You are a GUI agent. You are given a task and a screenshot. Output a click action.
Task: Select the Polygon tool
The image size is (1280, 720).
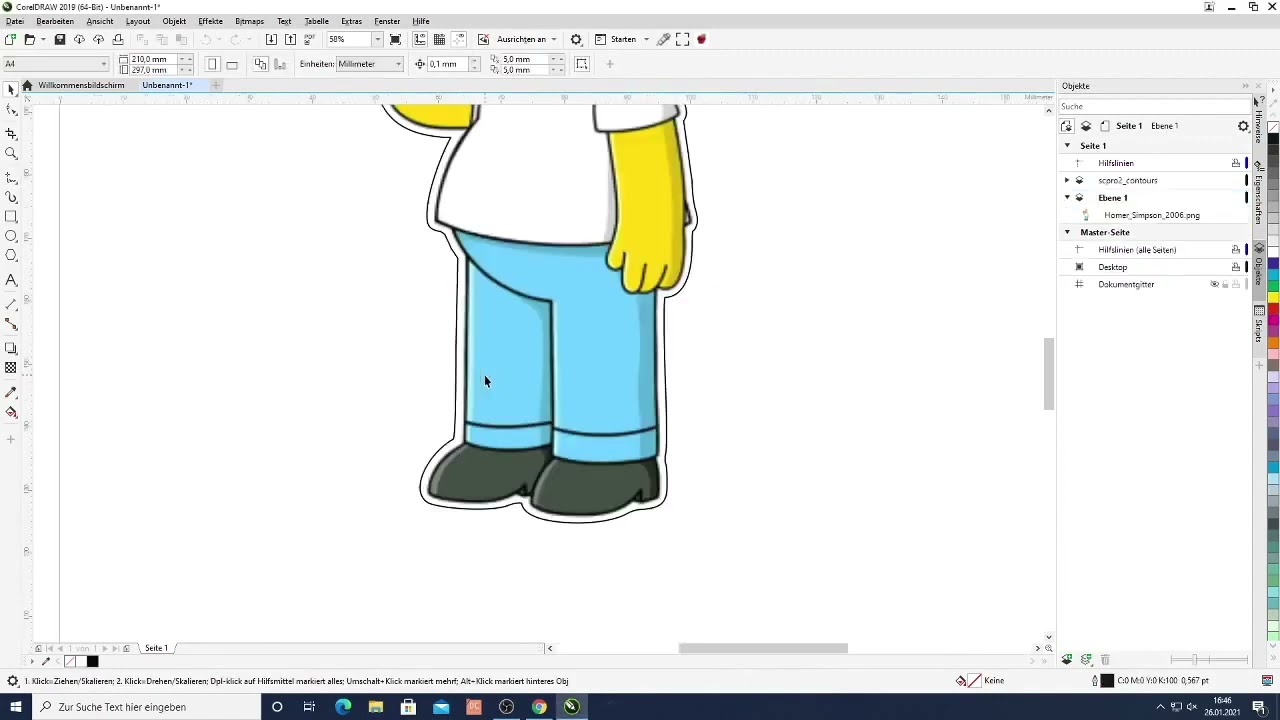click(x=11, y=256)
